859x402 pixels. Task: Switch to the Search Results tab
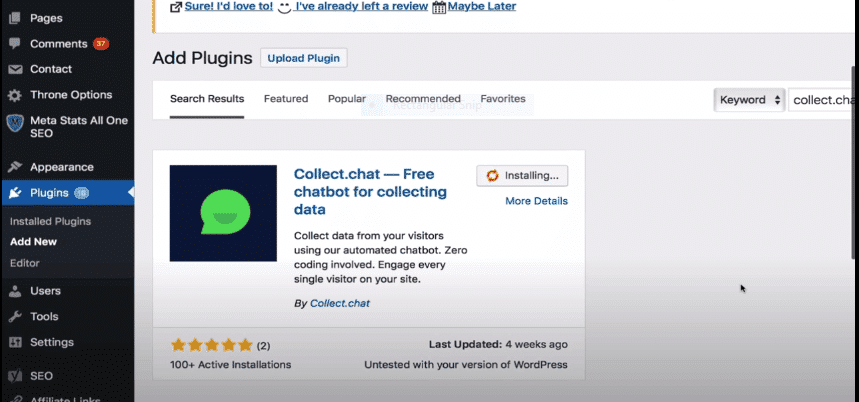207,99
